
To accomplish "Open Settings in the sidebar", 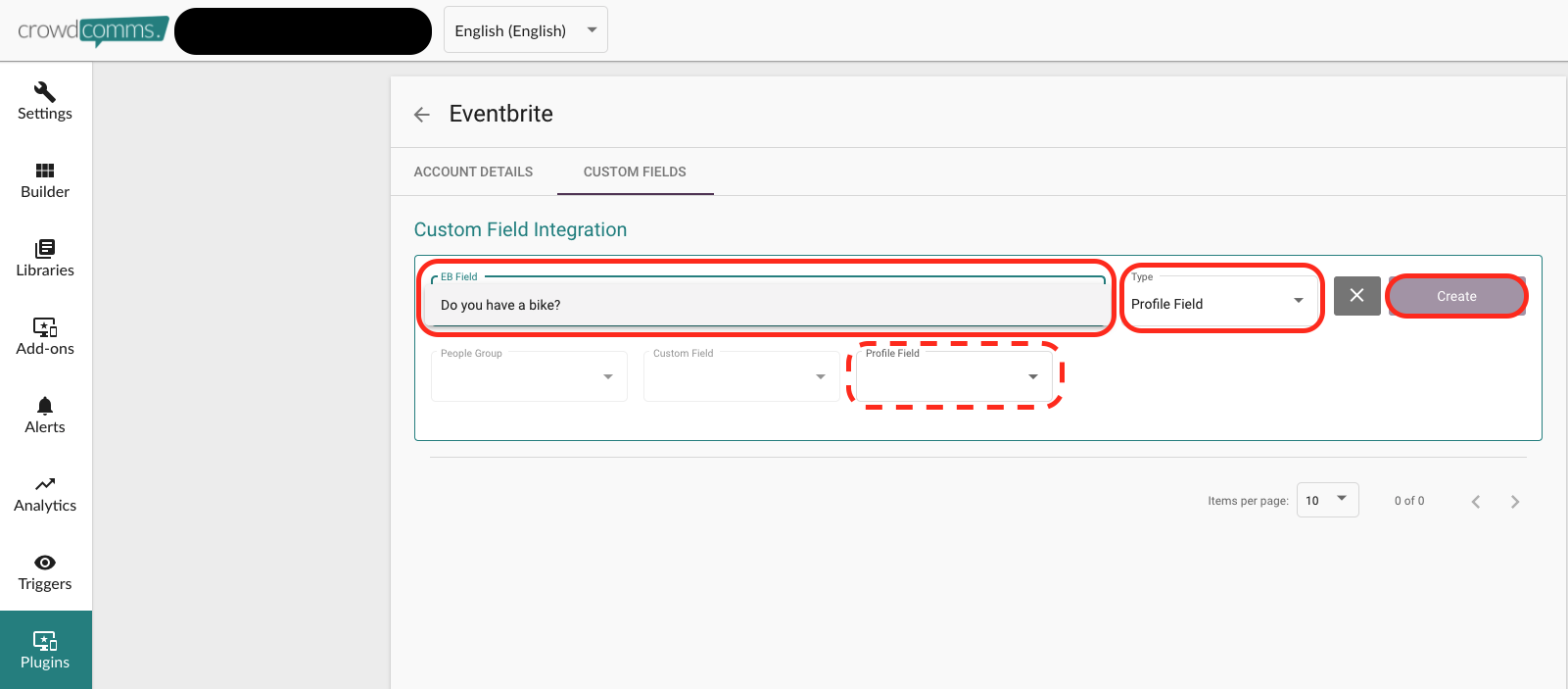I will click(45, 102).
